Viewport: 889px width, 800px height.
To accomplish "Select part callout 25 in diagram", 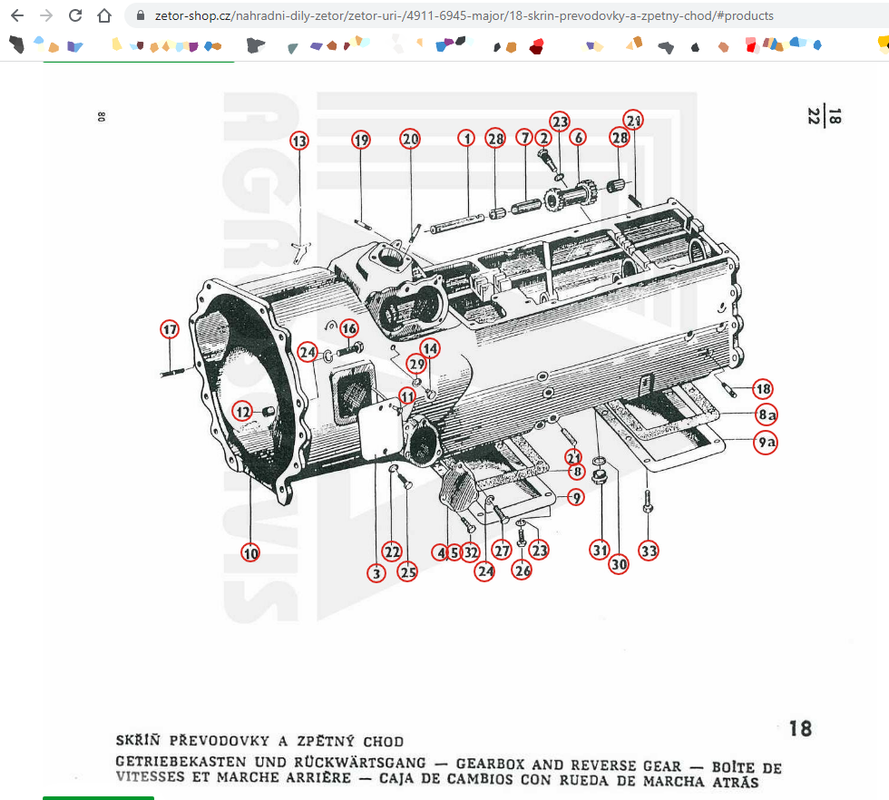I will click(408, 572).
